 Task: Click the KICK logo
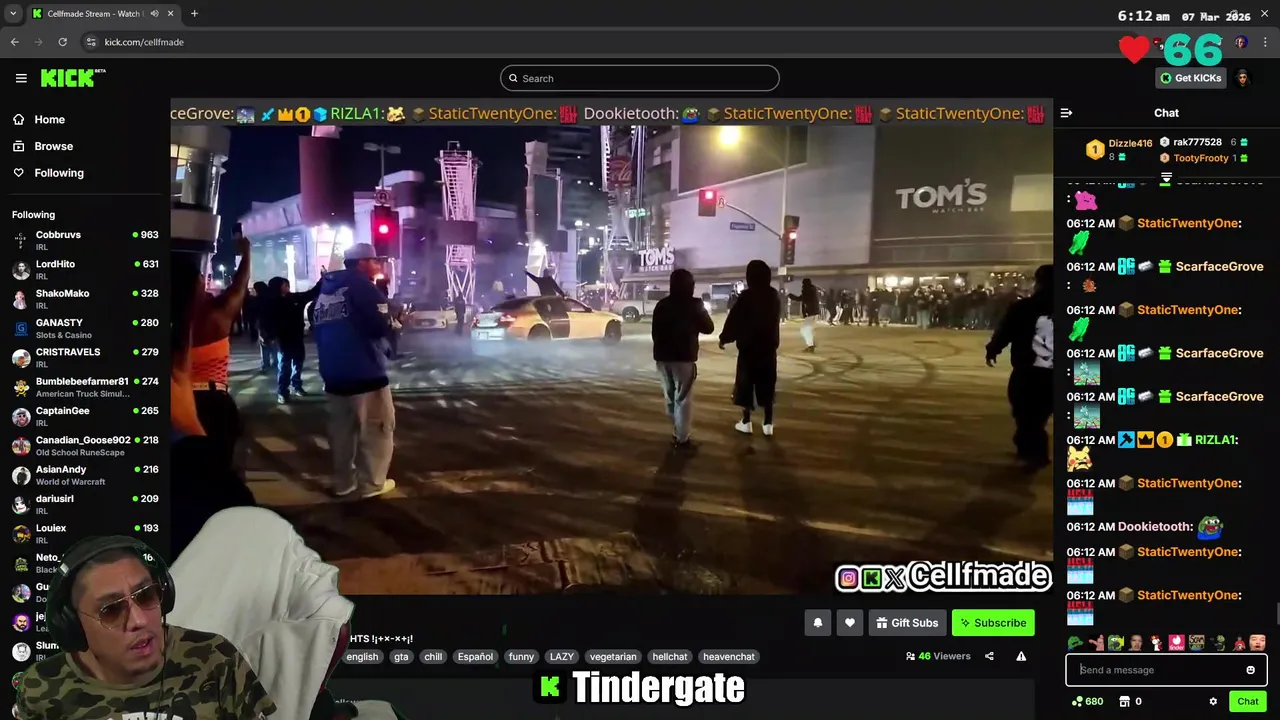coord(72,78)
